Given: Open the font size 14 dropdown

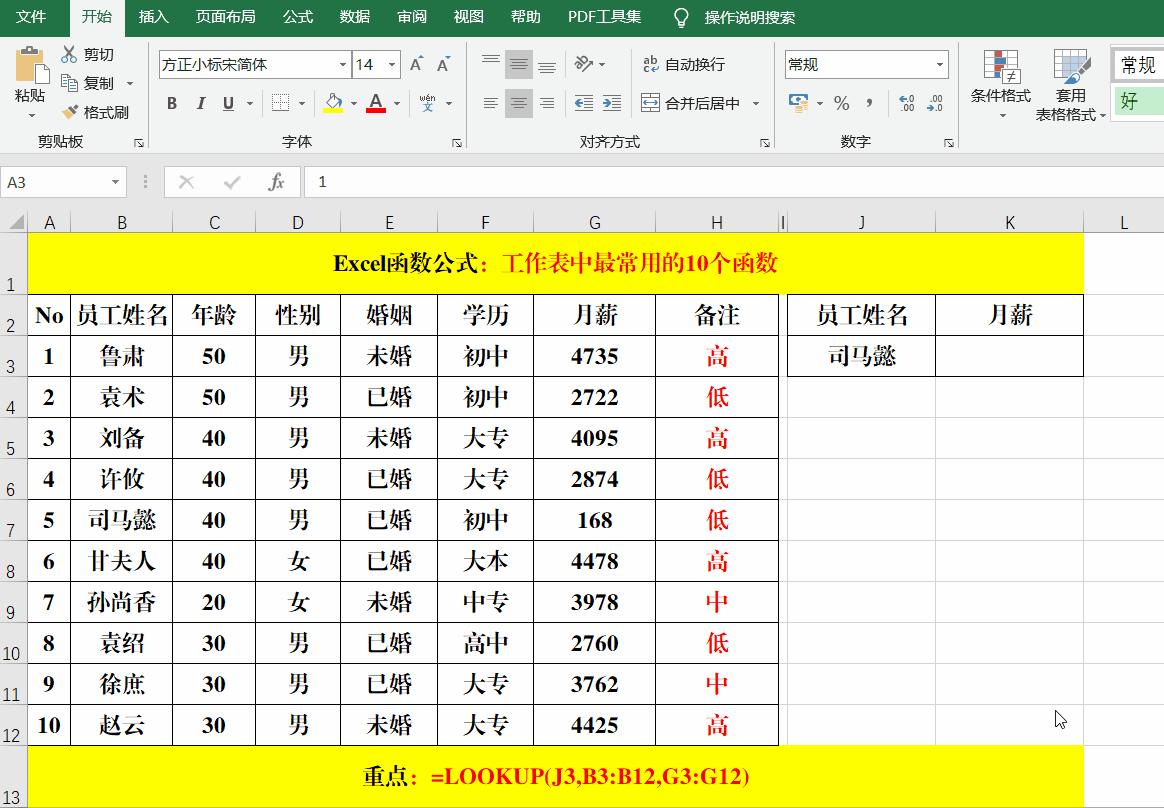Looking at the screenshot, I should tap(392, 65).
